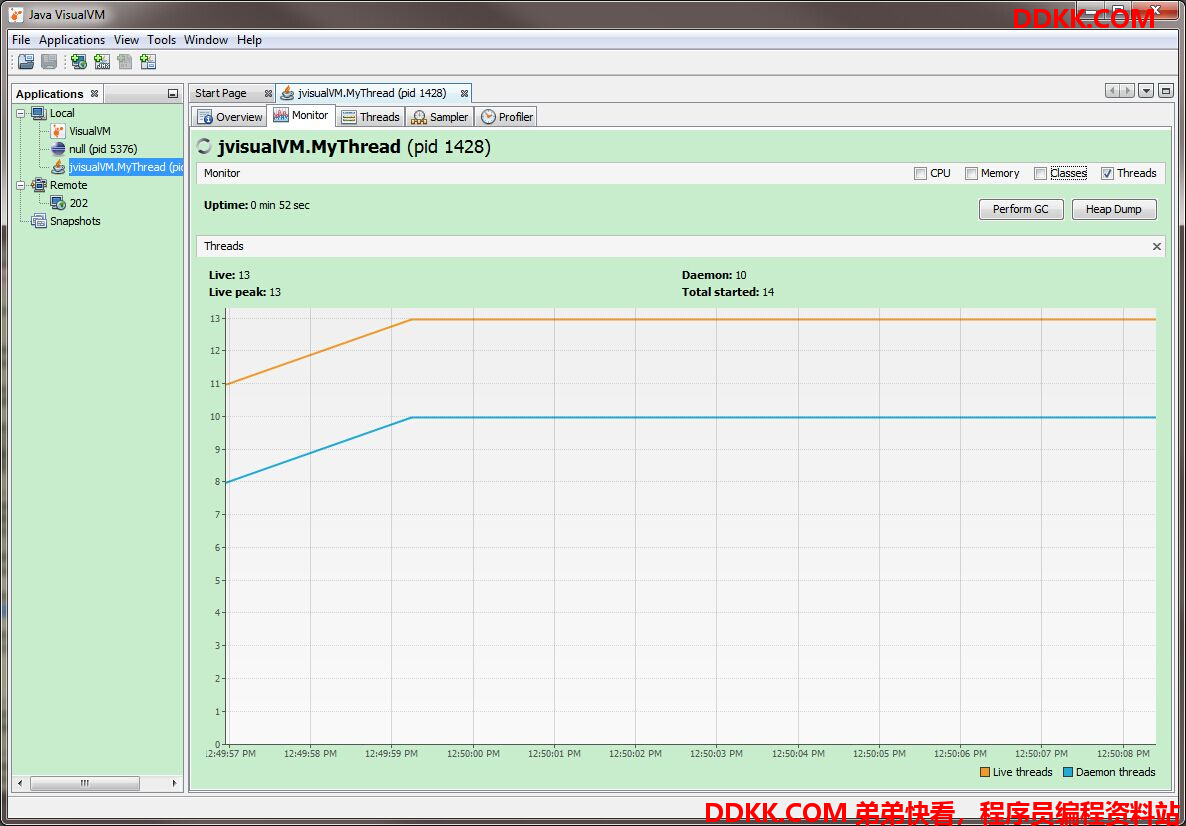Screen dimensions: 1186x826
Task: Click the Applications panel scrollbar left arrow
Action: (x=20, y=784)
